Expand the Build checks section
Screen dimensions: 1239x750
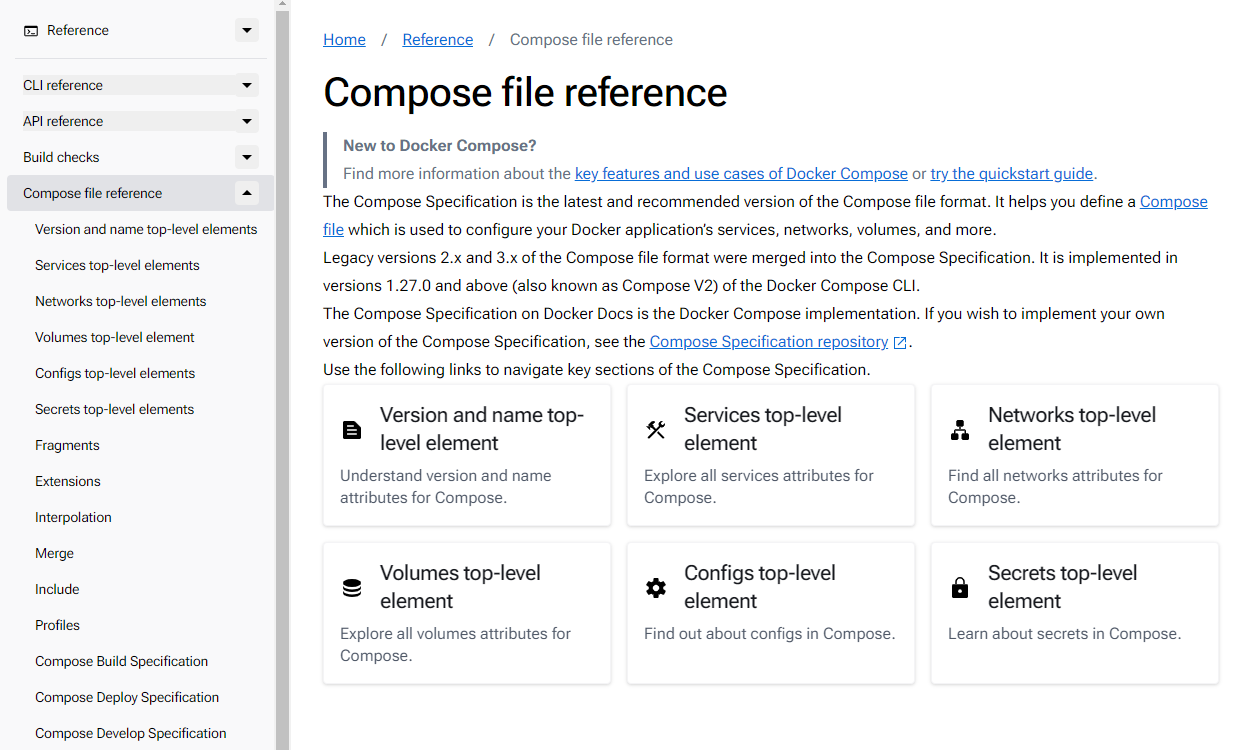[x=247, y=157]
